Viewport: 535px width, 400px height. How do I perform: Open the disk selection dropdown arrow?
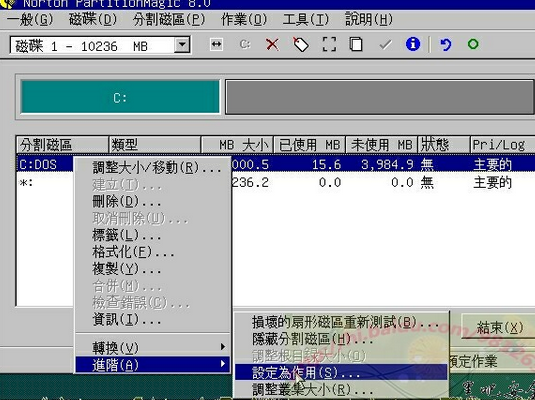click(182, 45)
